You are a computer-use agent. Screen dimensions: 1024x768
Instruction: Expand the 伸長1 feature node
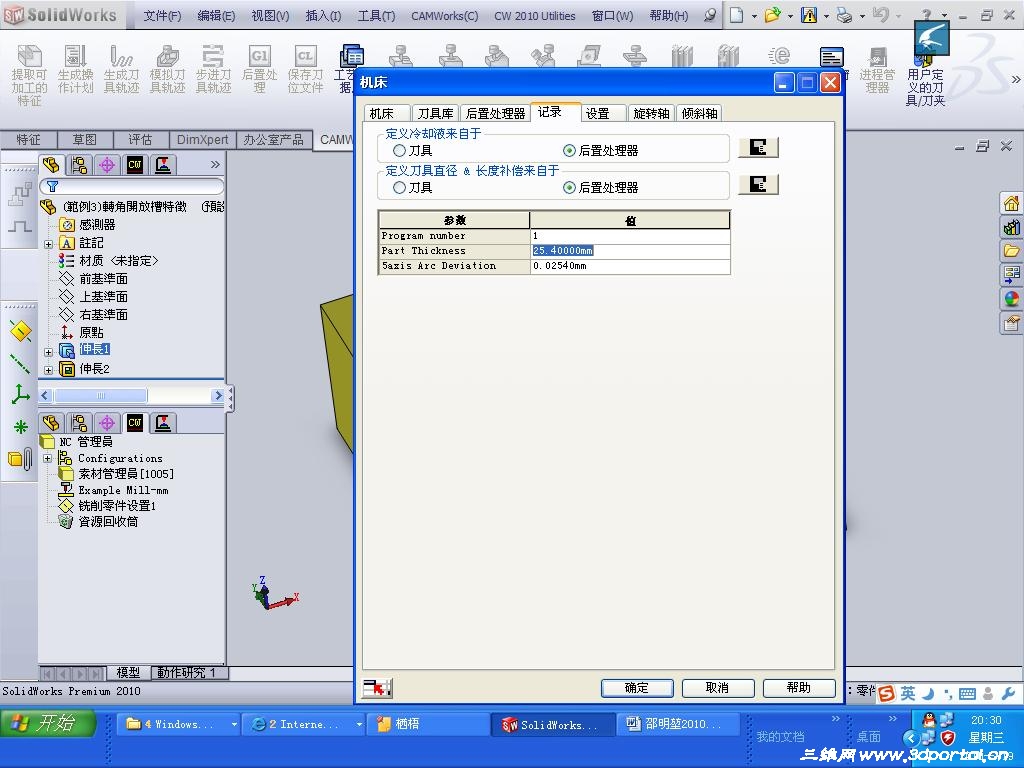pyautogui.click(x=48, y=351)
